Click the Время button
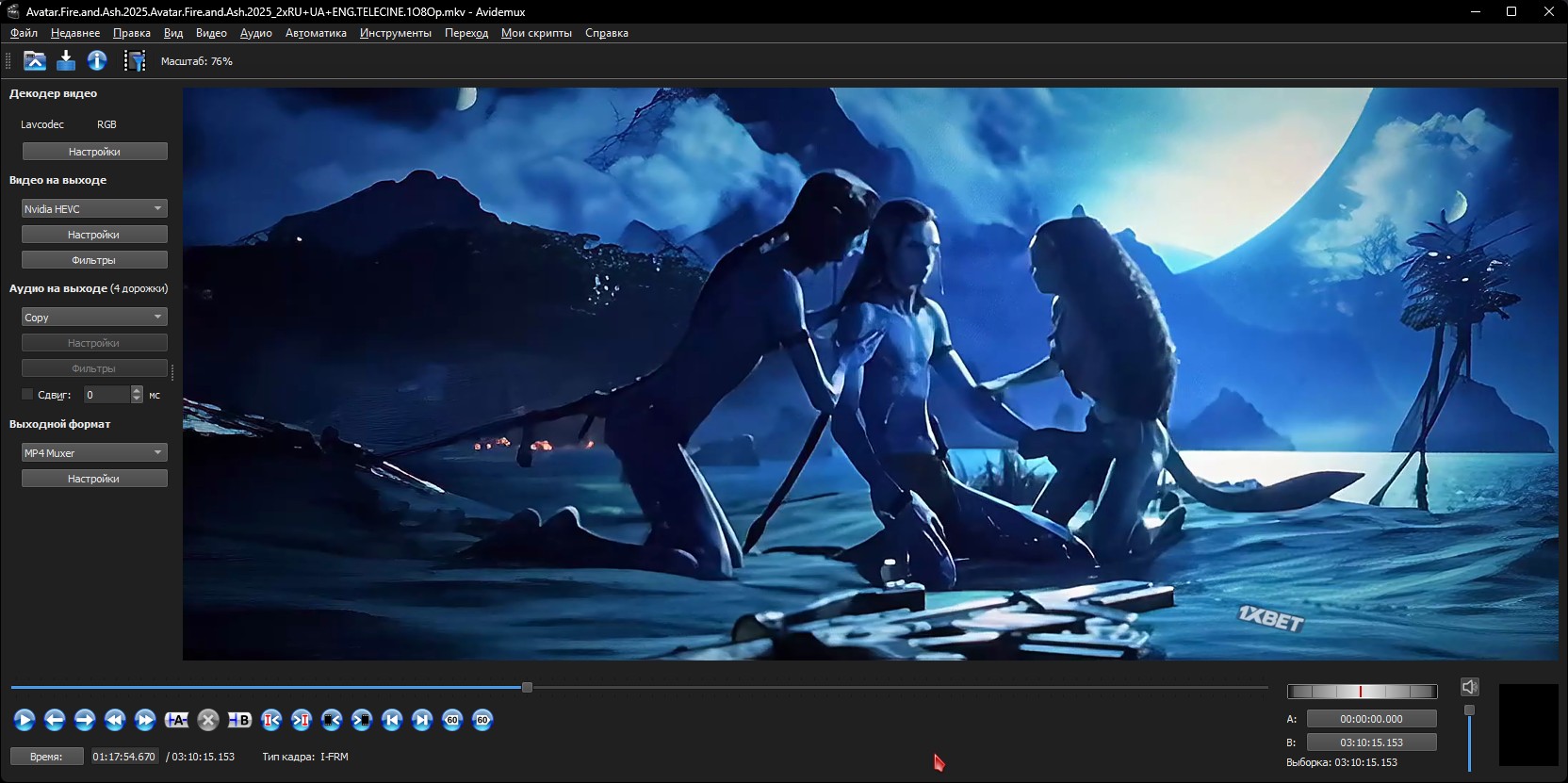The height and width of the screenshot is (783, 1568). pyautogui.click(x=46, y=757)
